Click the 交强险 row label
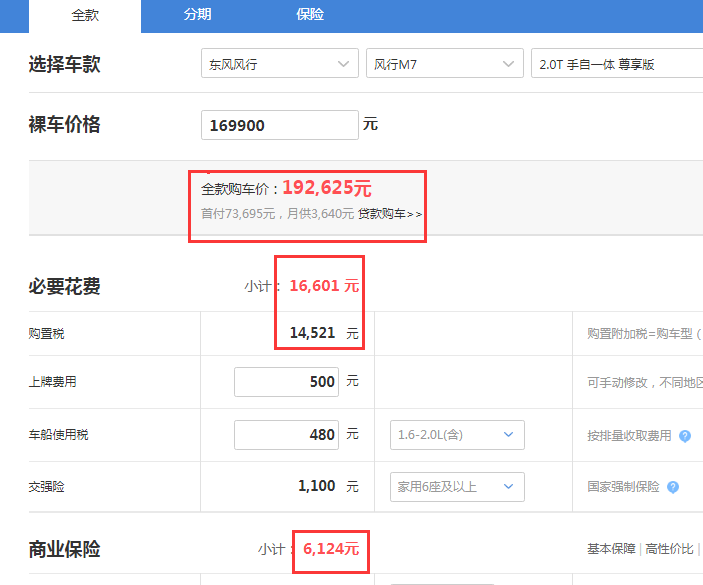This screenshot has height=585, width=703. [x=47, y=487]
